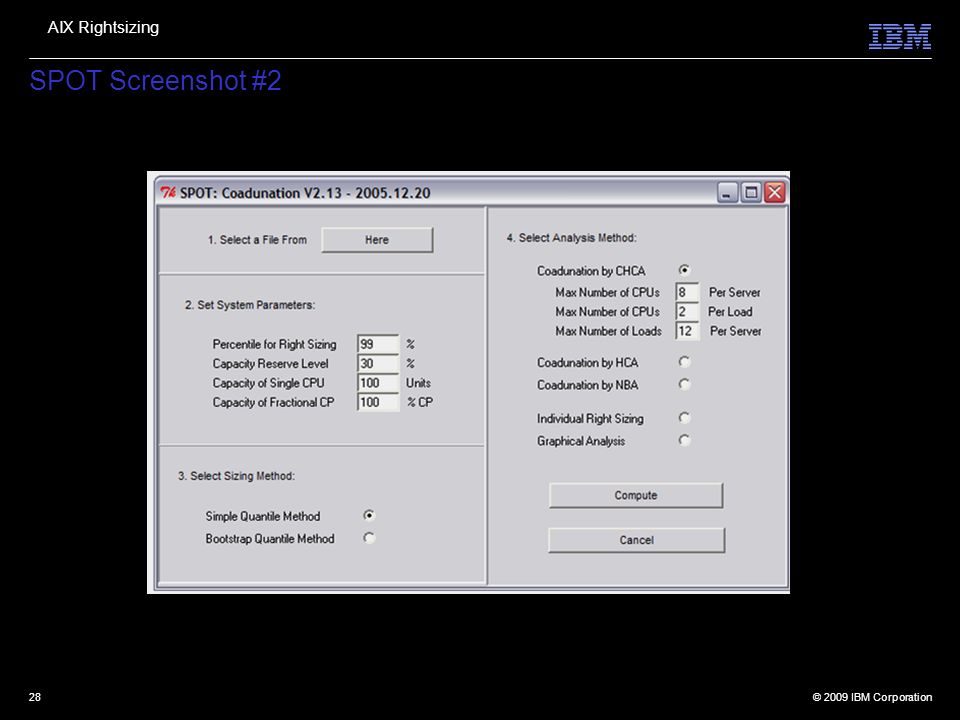The width and height of the screenshot is (960, 720).
Task: Click the '% CP' label beside Fractional CP
Action: click(x=420, y=402)
